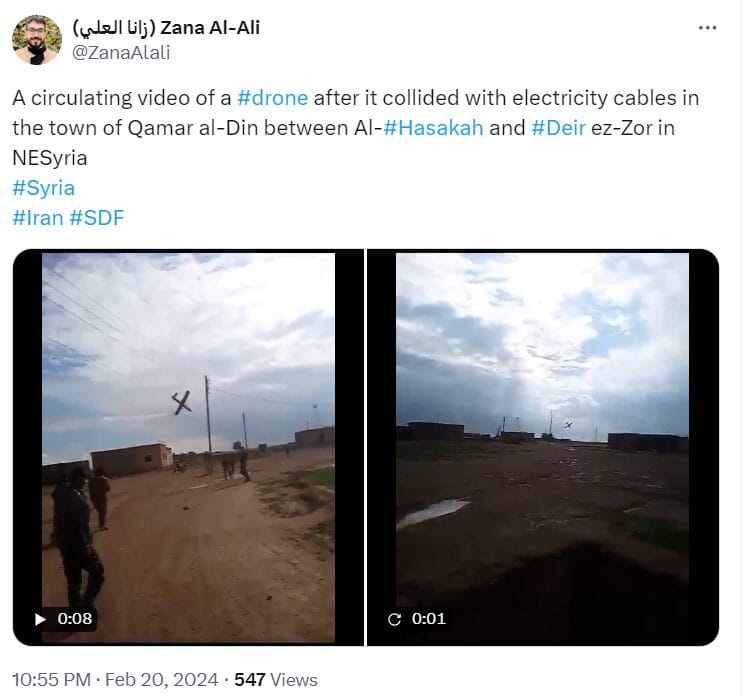Screen dimensions: 745x696
Task: Open the #drone hashtag
Action: click(272, 98)
